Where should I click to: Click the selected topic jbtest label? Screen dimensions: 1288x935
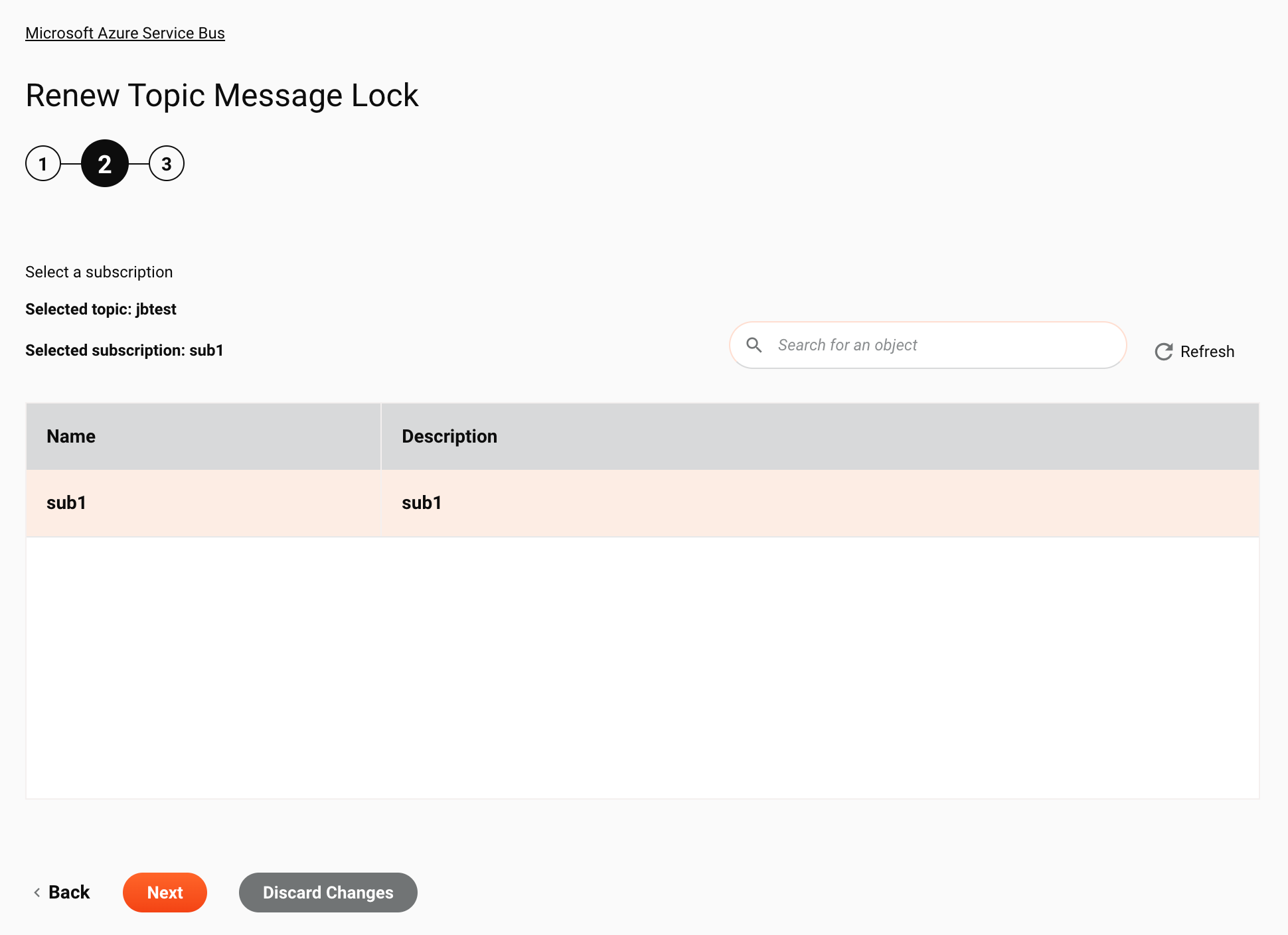click(100, 309)
